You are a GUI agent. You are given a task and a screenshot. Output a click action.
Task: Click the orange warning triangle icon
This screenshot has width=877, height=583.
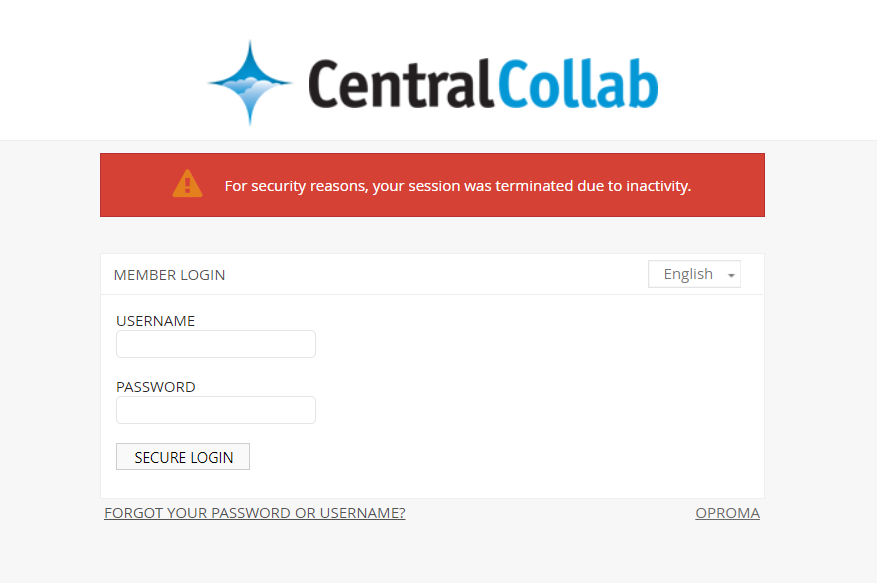click(187, 184)
